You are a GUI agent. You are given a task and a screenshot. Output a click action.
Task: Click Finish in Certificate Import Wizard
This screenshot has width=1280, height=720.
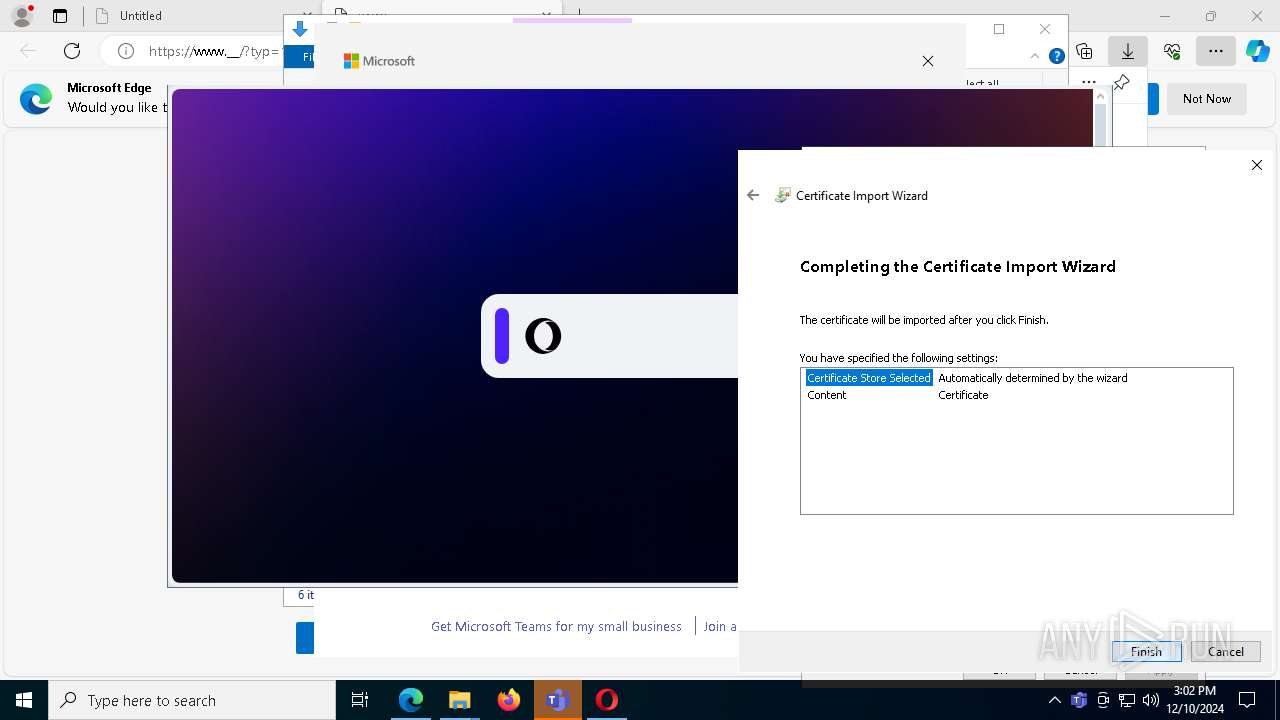click(1146, 651)
